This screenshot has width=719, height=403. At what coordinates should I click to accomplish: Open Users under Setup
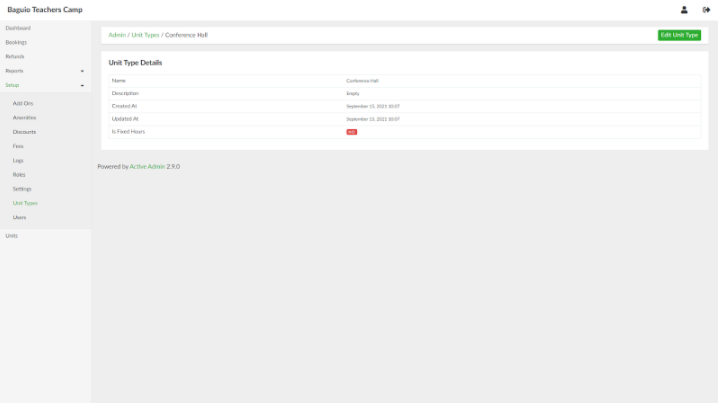[x=20, y=217]
